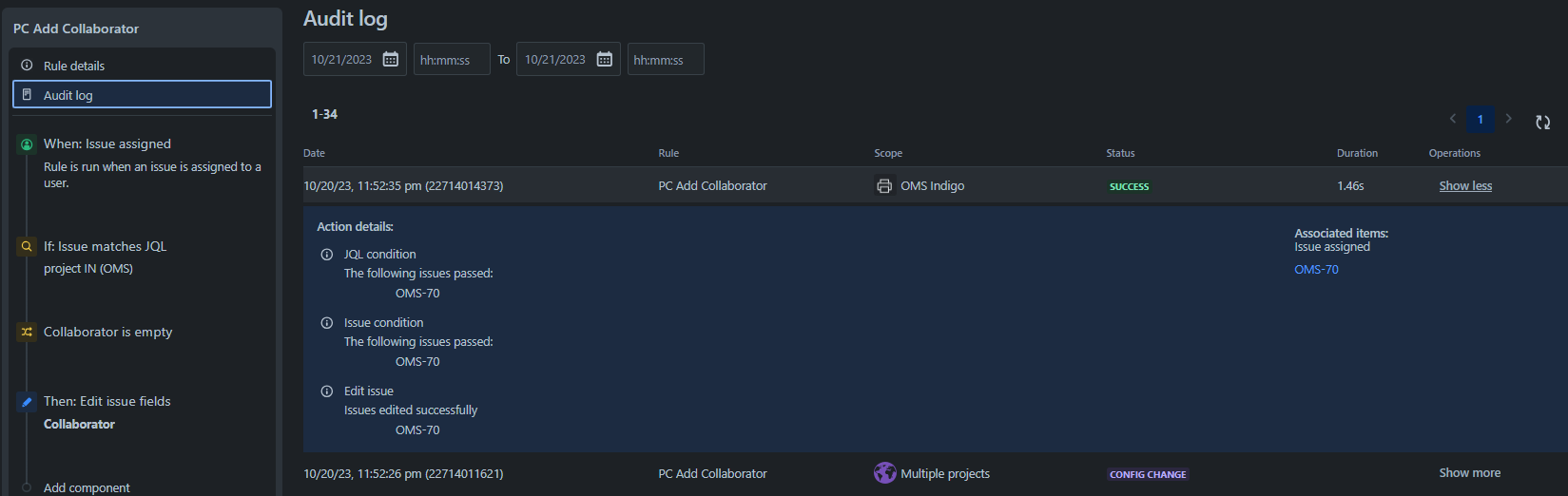Click the JQL condition magnifier icon
Screen dimensions: 1568x496
(x=27, y=247)
